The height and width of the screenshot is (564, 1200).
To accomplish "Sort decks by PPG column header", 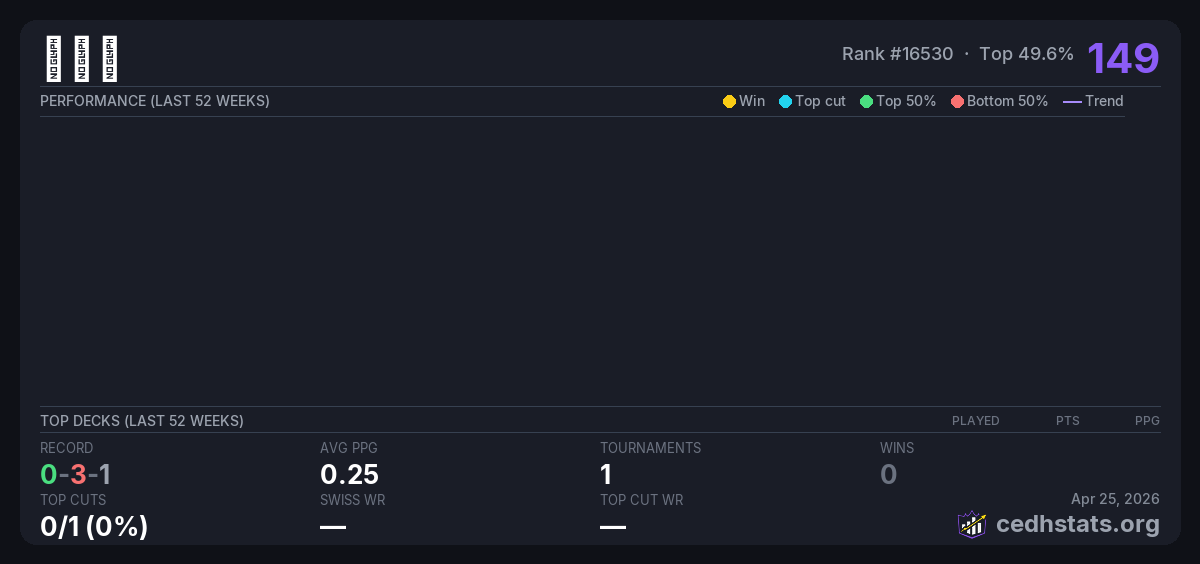I will click(x=1147, y=421).
